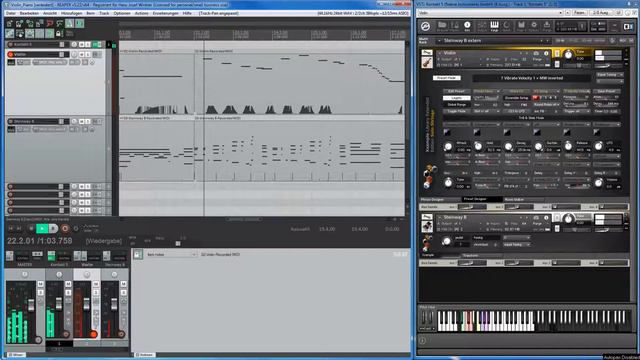This screenshot has width=640, height=360.
Task: Toggle Kontakt on-screen keyboard icon
Action: point(494,27)
